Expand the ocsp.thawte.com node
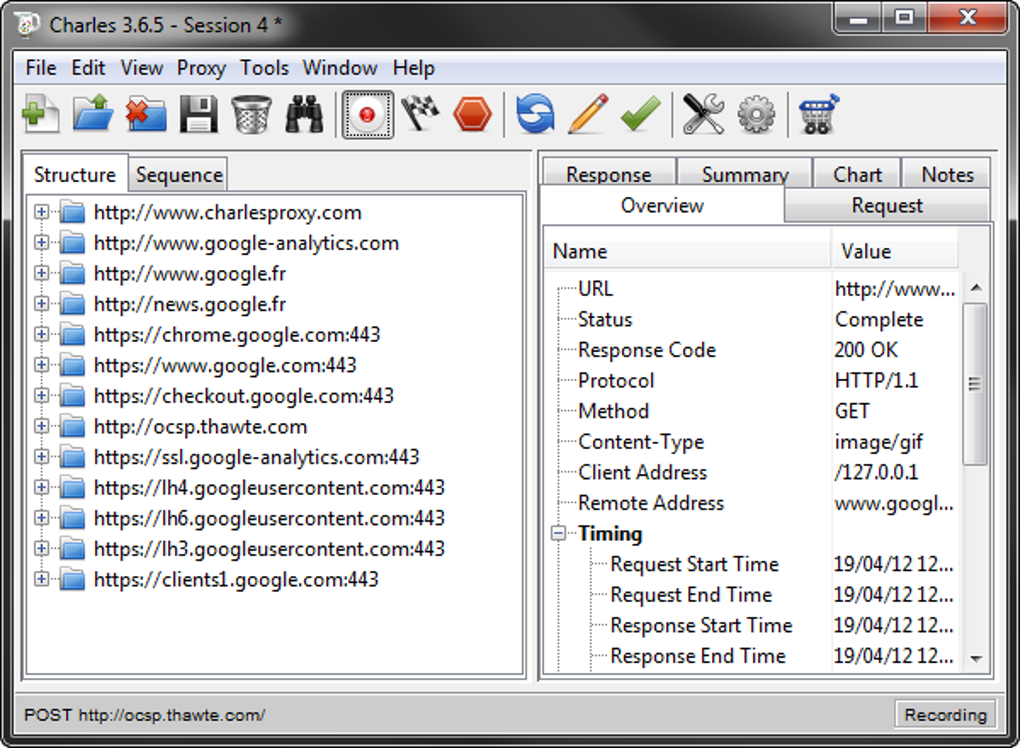1020x748 pixels. (42, 426)
